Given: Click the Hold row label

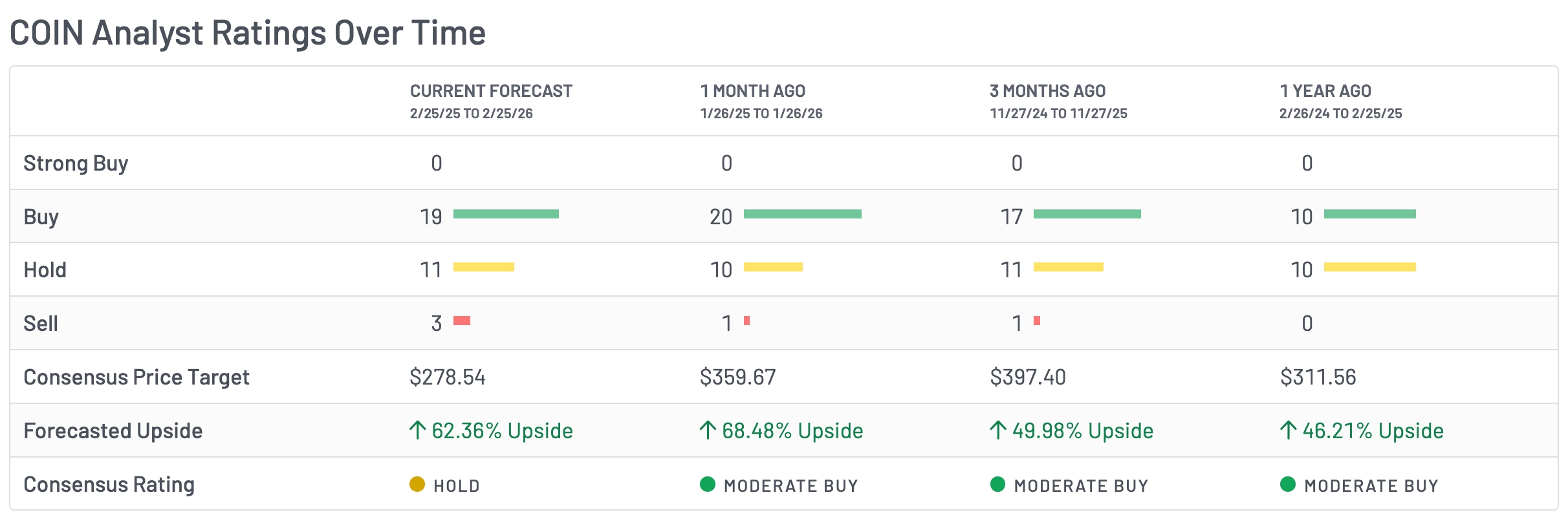Looking at the screenshot, I should pyautogui.click(x=45, y=270).
